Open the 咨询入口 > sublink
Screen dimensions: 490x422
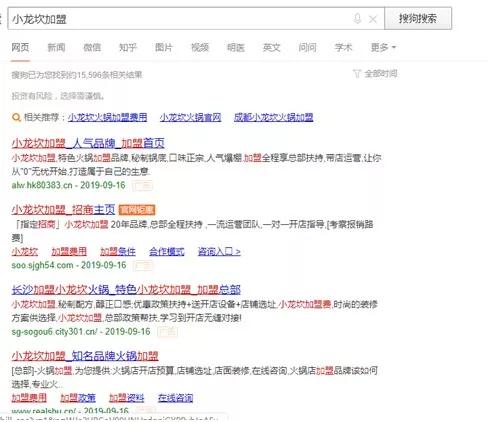[x=219, y=251]
